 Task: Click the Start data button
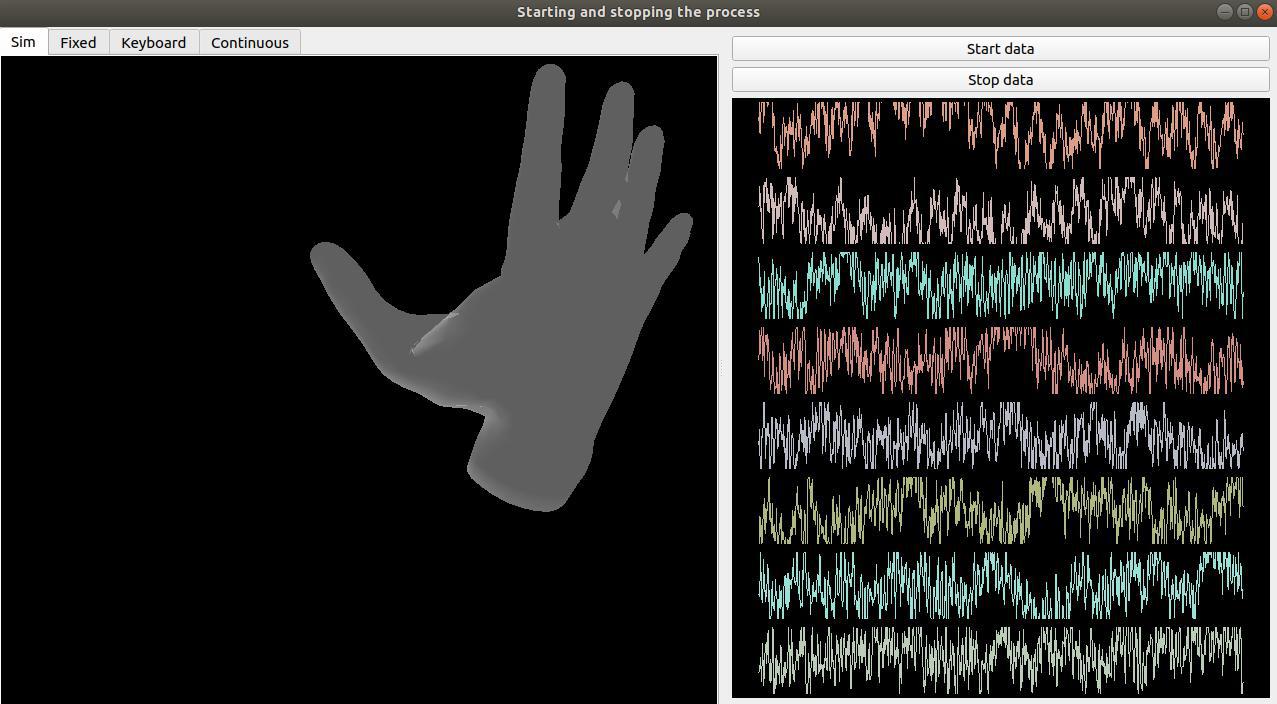pos(1000,49)
